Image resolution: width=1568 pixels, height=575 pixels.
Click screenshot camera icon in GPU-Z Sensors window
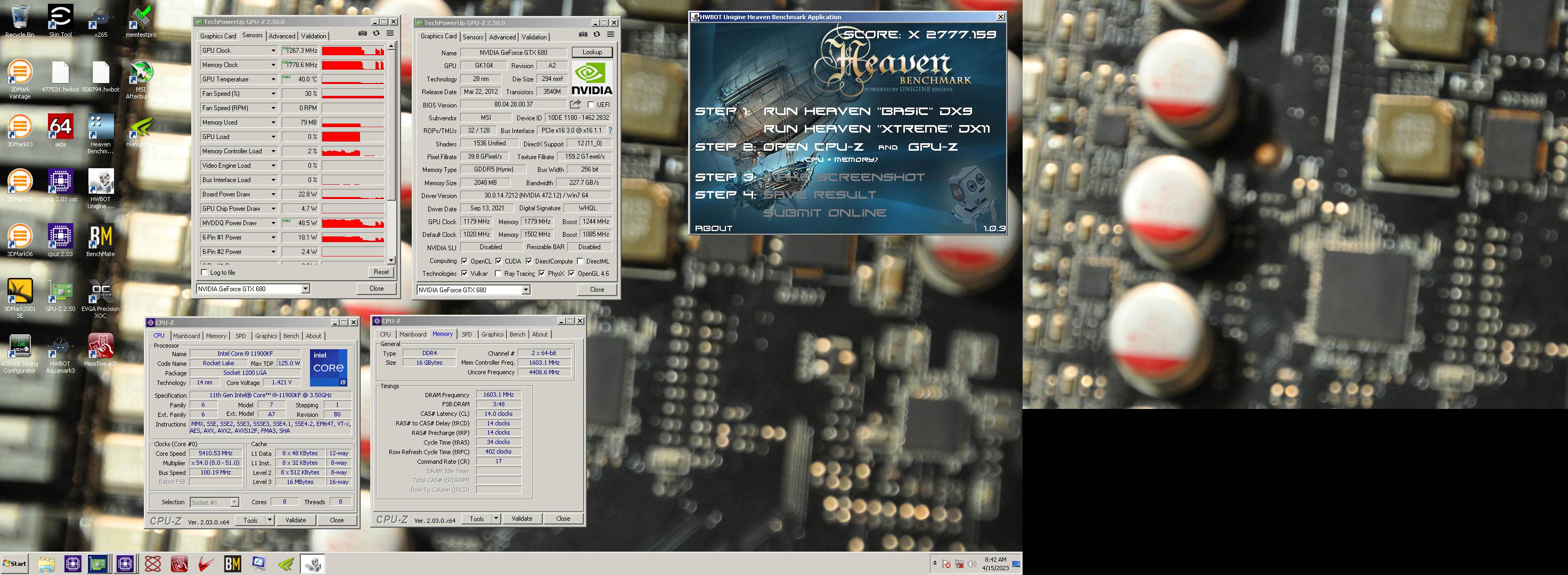pos(363,34)
